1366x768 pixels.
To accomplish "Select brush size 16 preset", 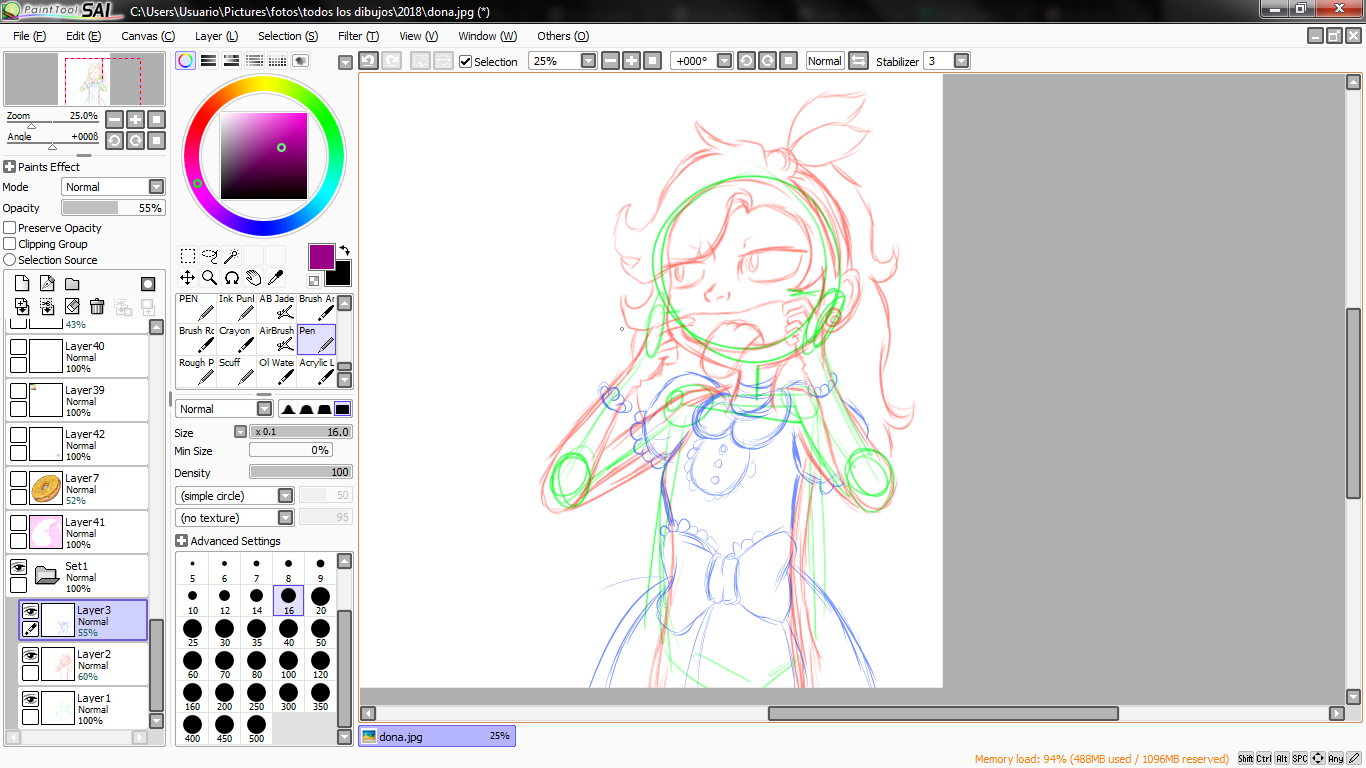I will [x=288, y=600].
